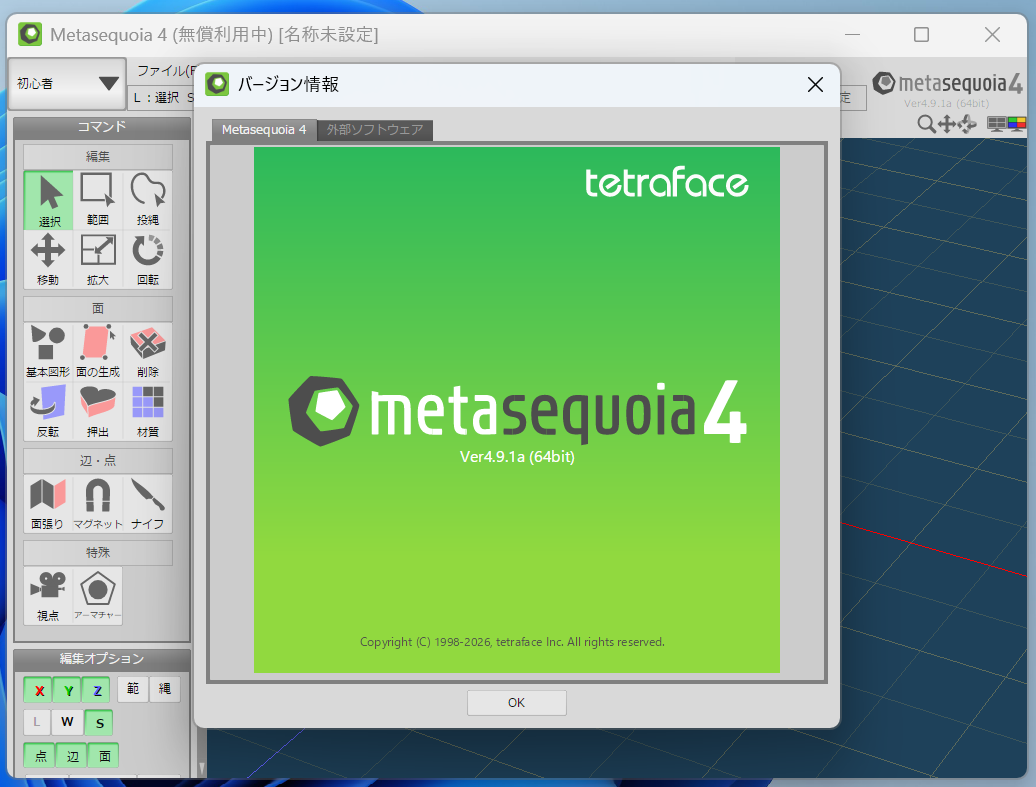Toggle 点 vertex editing
The height and width of the screenshot is (787, 1036).
coord(40,755)
